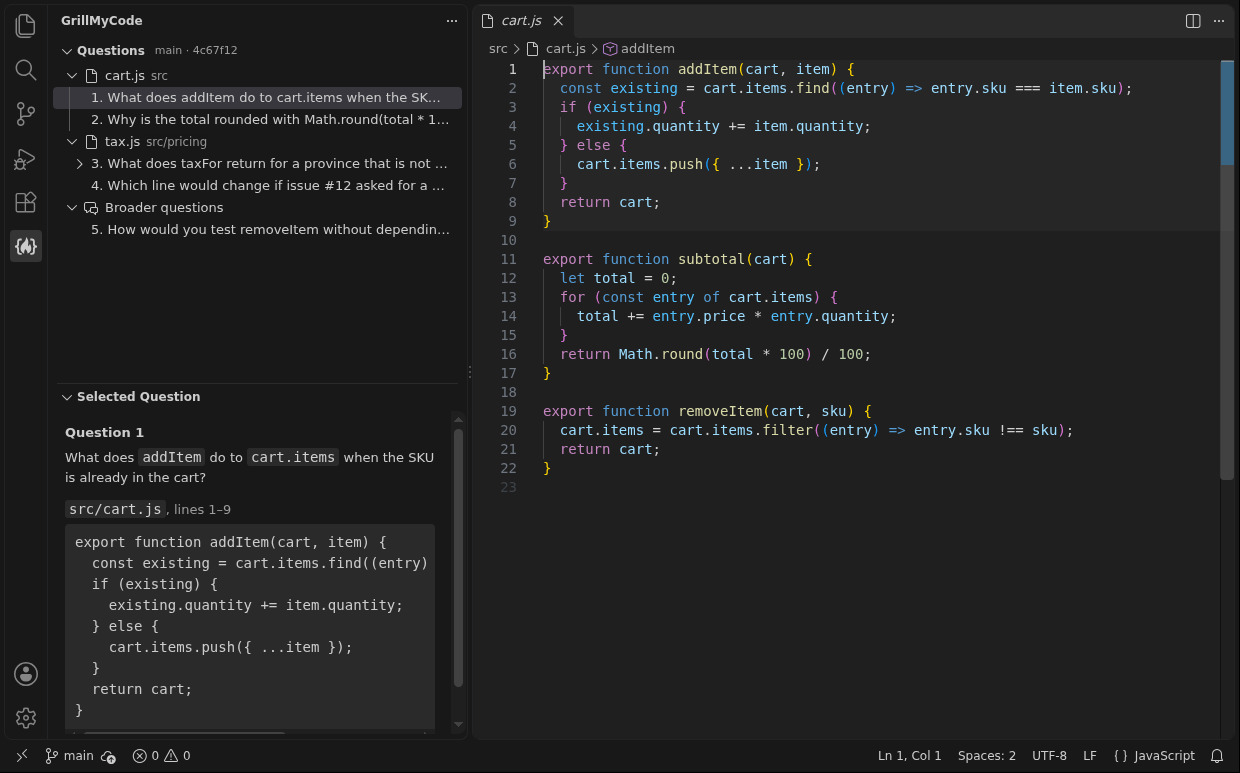Image resolution: width=1240 pixels, height=773 pixels.
Task: Open editor More Actions ellipsis
Action: click(x=1219, y=21)
